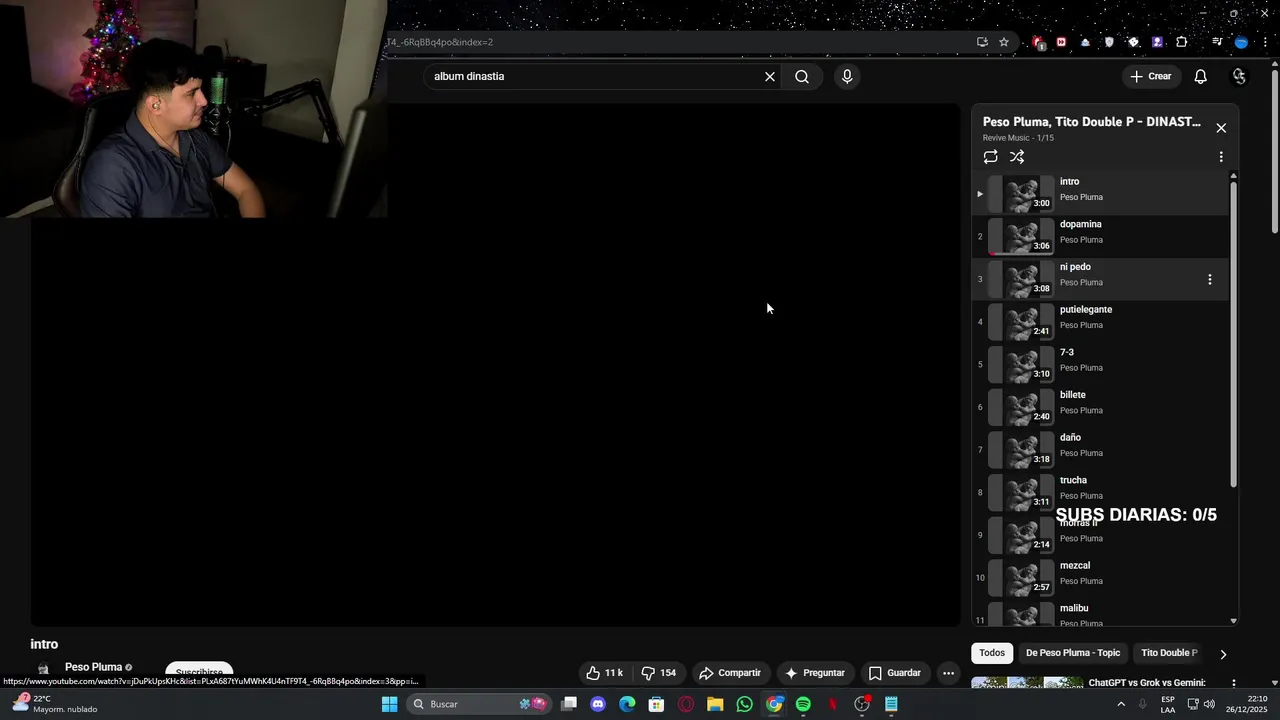The width and height of the screenshot is (1280, 720).
Task: Open volume control in system tray
Action: (x=1210, y=704)
